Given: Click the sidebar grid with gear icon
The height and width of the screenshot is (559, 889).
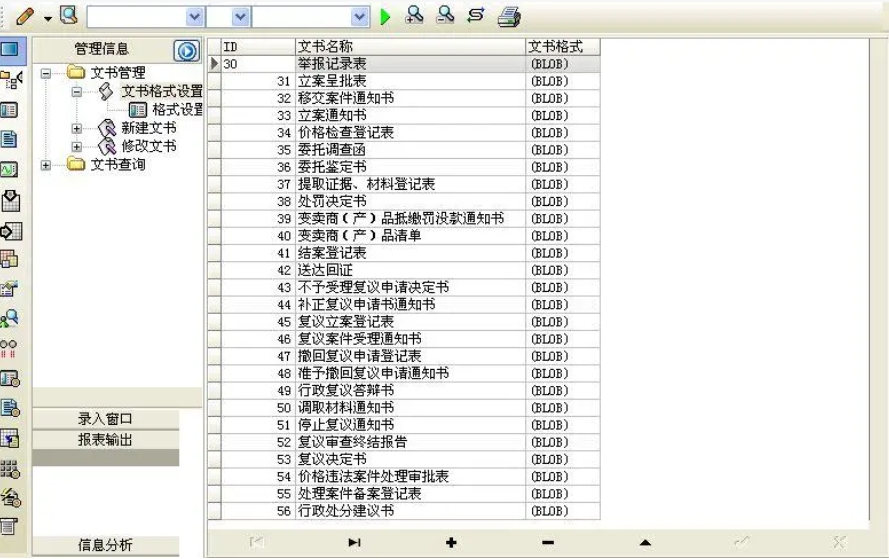Looking at the screenshot, I should coord(10,469).
